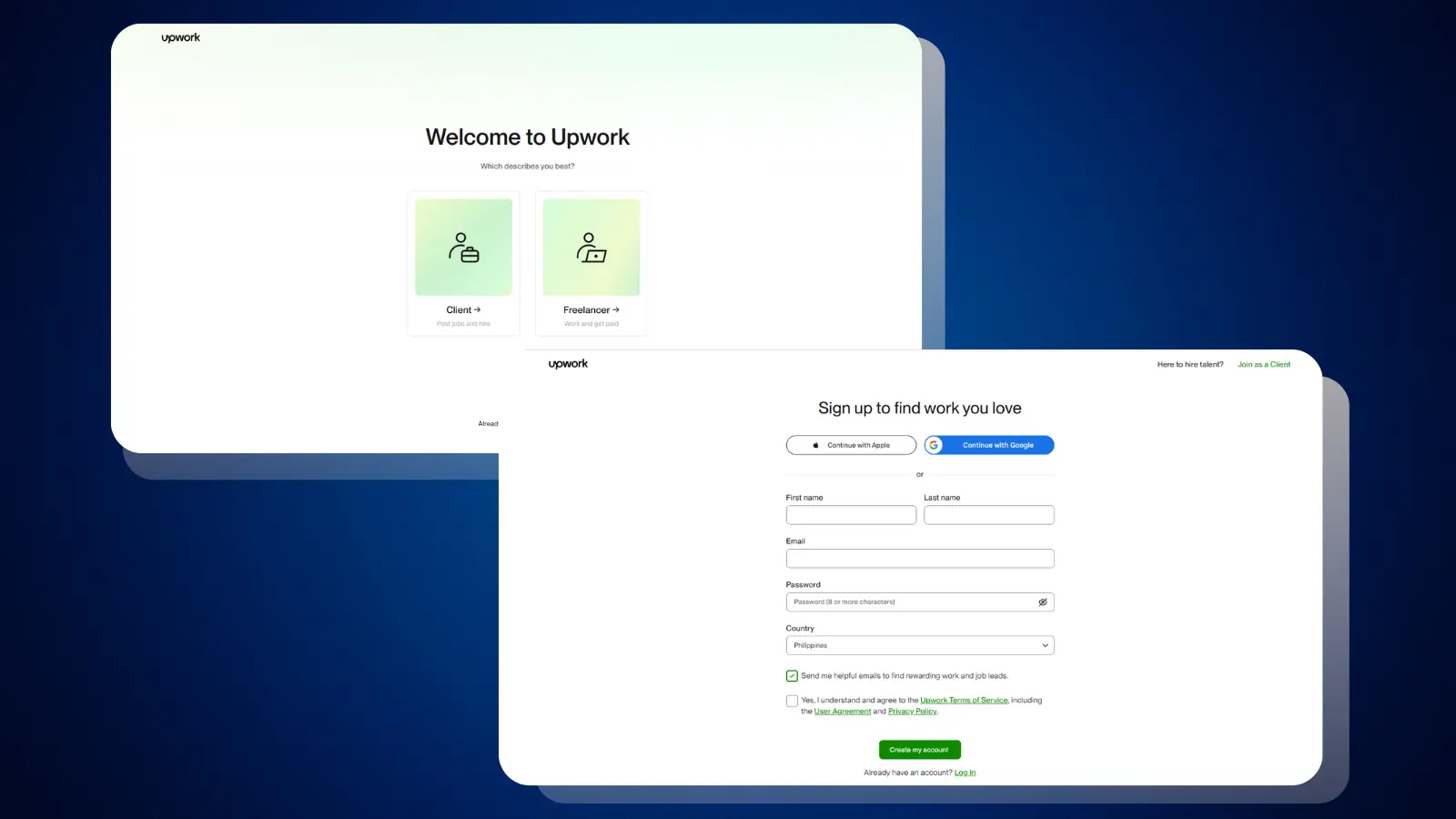Open the Country dropdown showing Philippines
Screen dimensions: 1456x819
[x=920, y=645]
